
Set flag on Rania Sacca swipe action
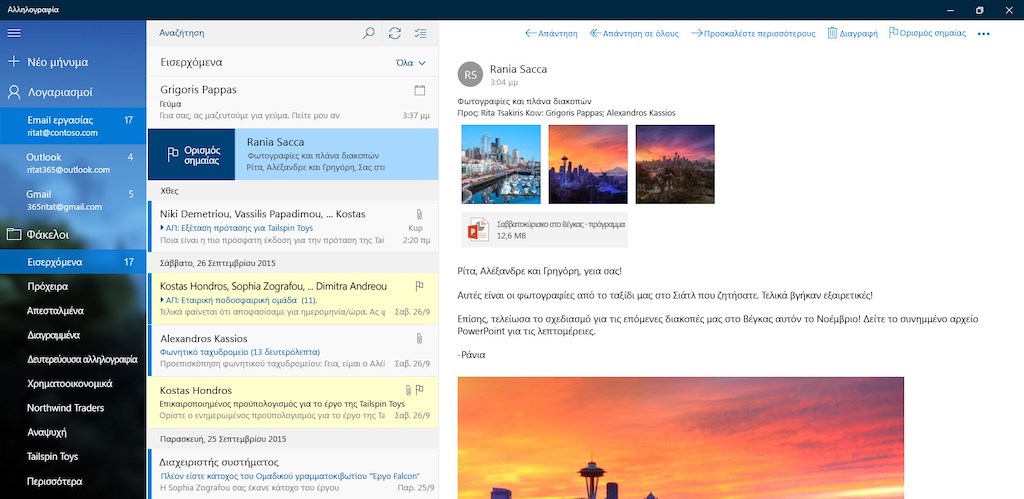pos(191,155)
